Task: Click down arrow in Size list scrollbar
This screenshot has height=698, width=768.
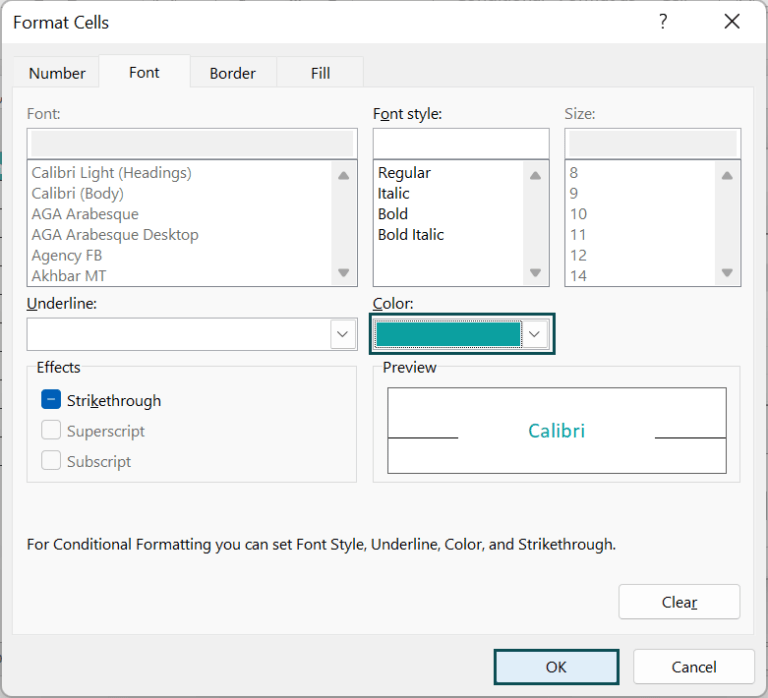Action: click(727, 272)
